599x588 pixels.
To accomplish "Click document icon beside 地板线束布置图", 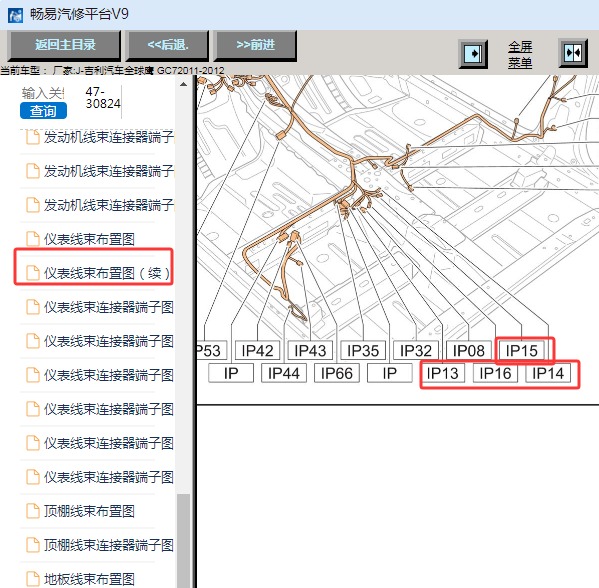I will point(33,579).
